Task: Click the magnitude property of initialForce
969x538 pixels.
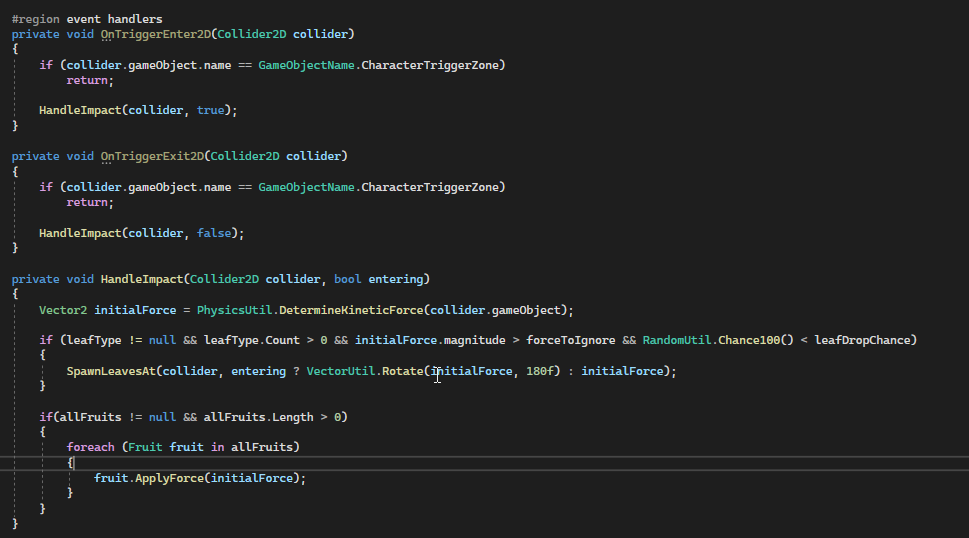Action: point(472,340)
